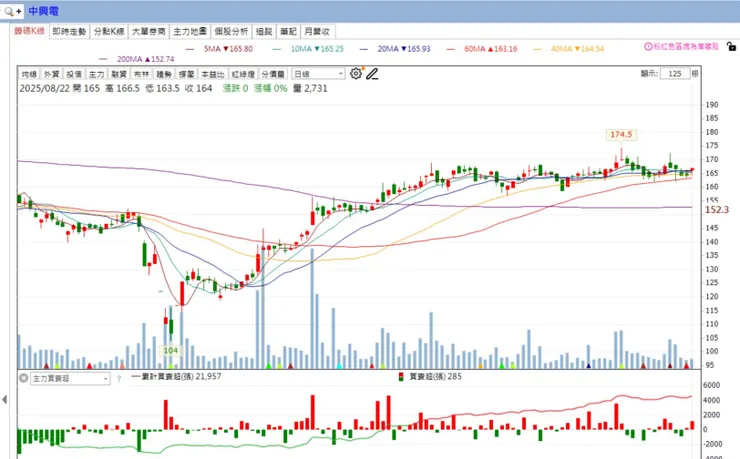Screen dimensions: 740x459
Task: Click the 174.5 high price label
Action: 621,134
